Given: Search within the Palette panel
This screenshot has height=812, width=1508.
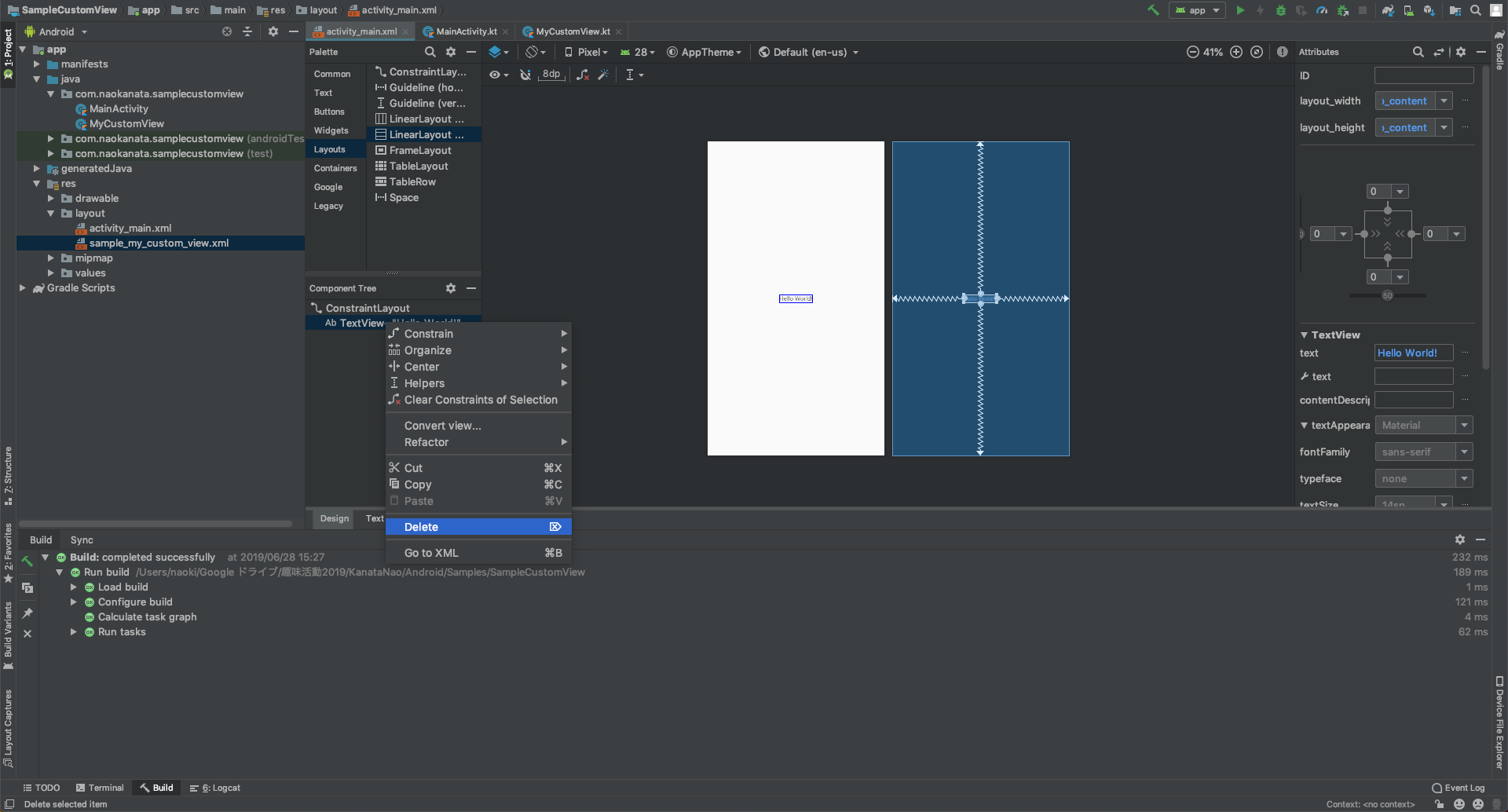Looking at the screenshot, I should (430, 52).
